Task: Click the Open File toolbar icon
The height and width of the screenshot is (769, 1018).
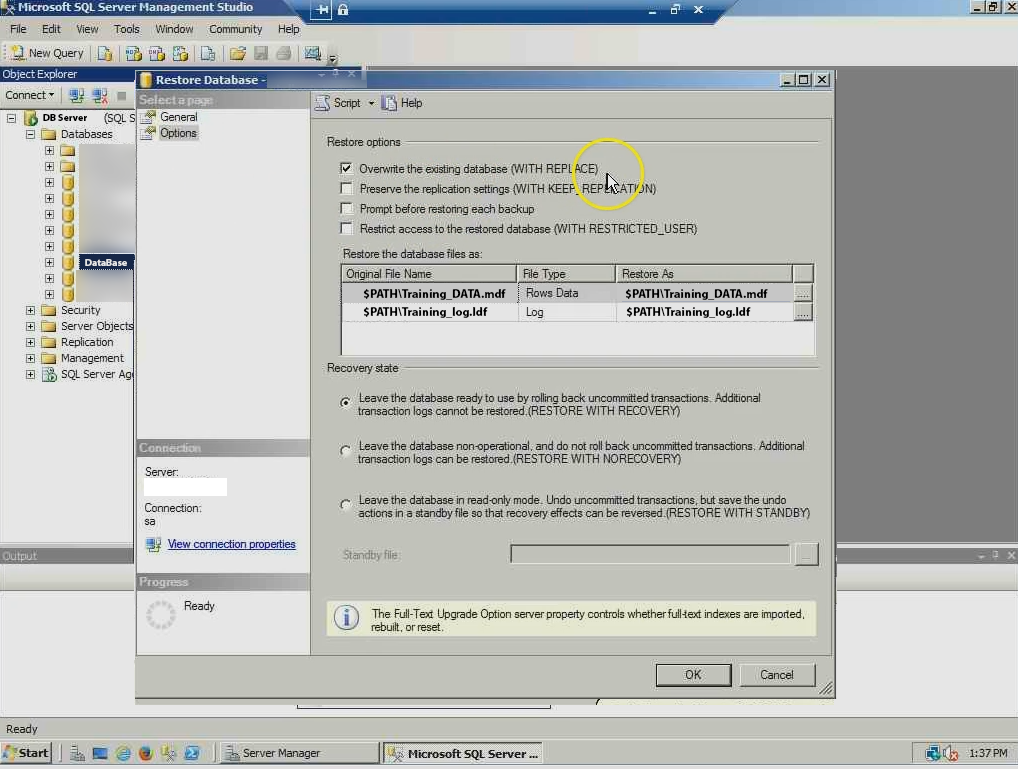Action: point(238,53)
